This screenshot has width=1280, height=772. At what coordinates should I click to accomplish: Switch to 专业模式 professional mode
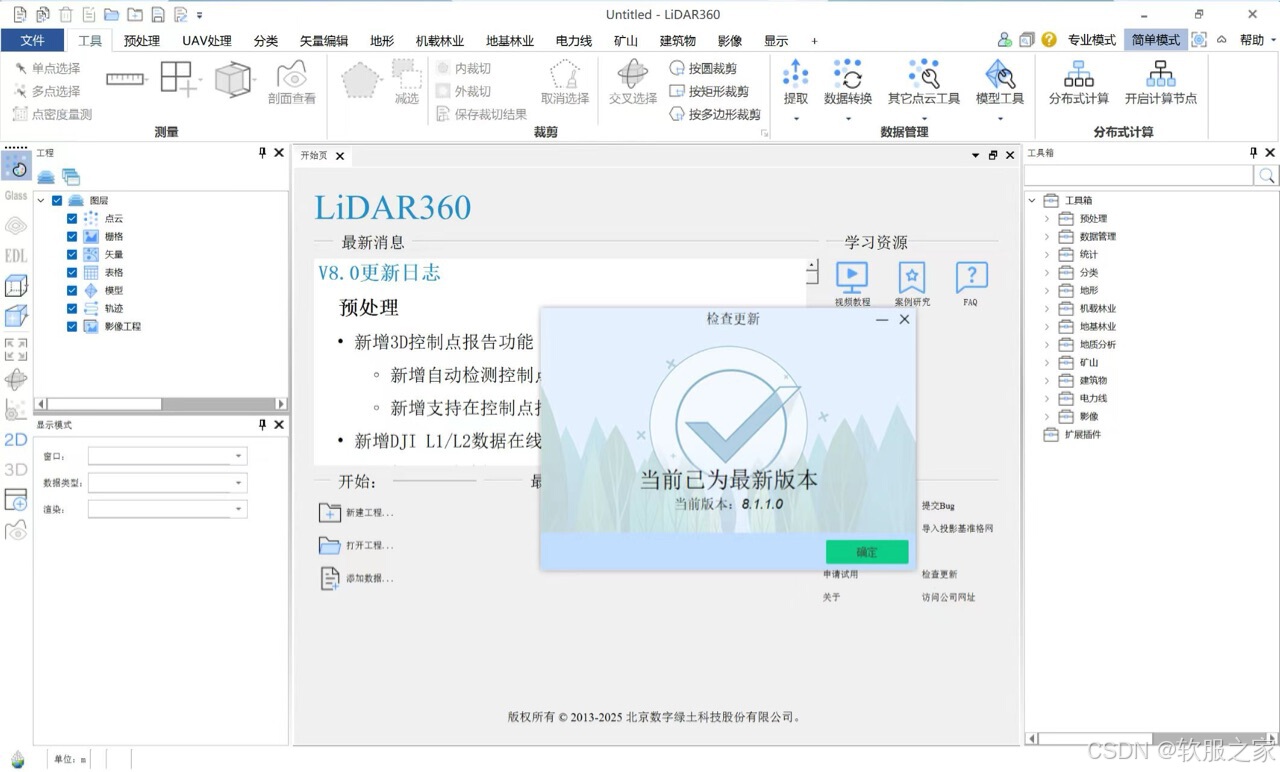(x=1092, y=40)
